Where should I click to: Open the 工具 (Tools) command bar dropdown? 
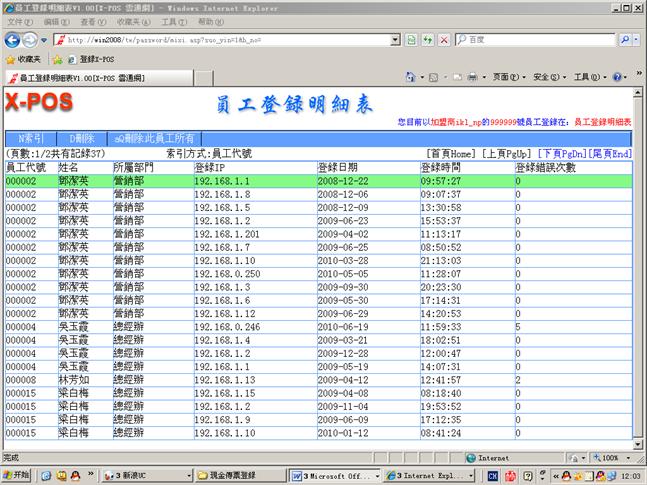pyautogui.click(x=586, y=77)
